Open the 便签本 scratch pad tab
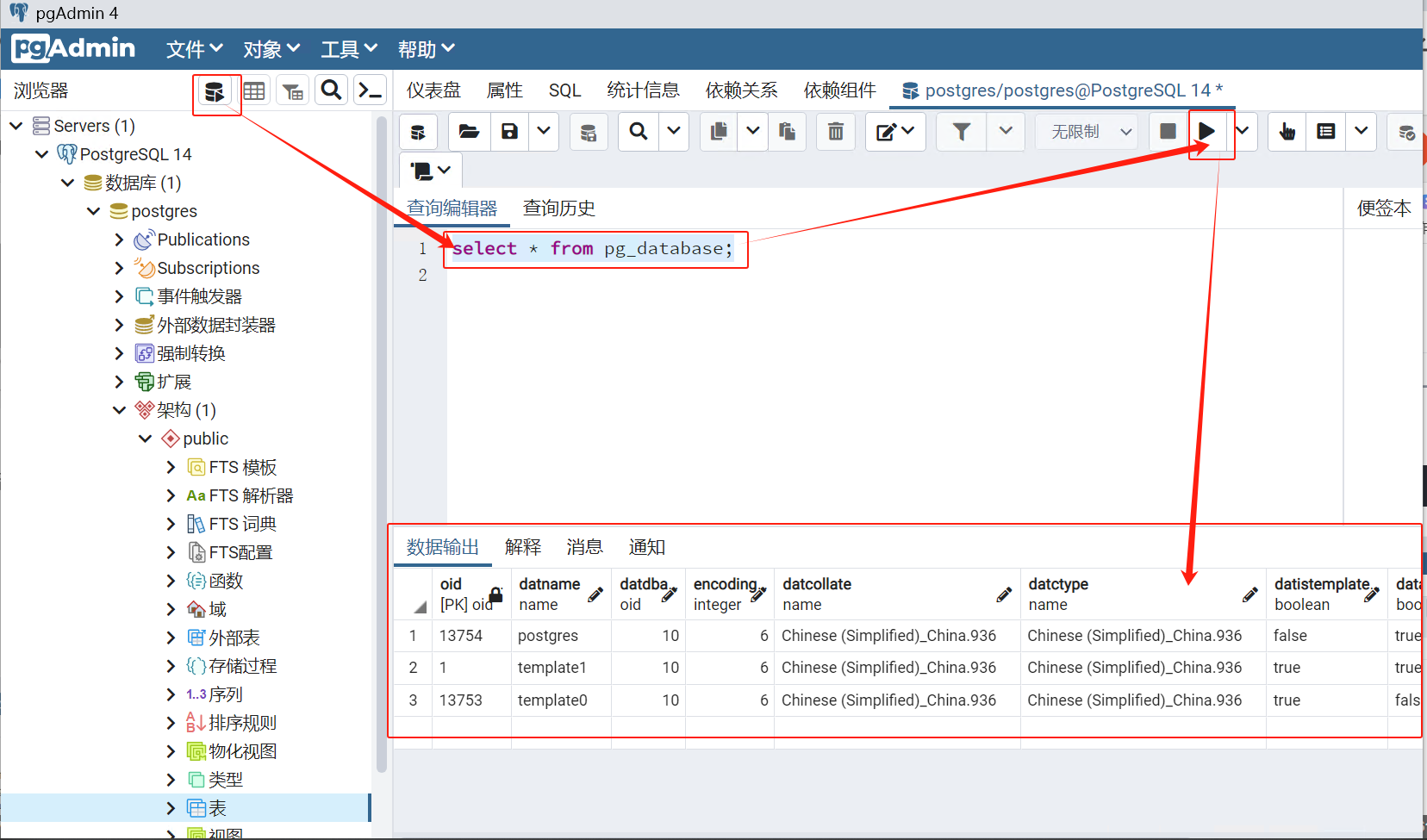The height and width of the screenshot is (840, 1427). click(x=1384, y=208)
